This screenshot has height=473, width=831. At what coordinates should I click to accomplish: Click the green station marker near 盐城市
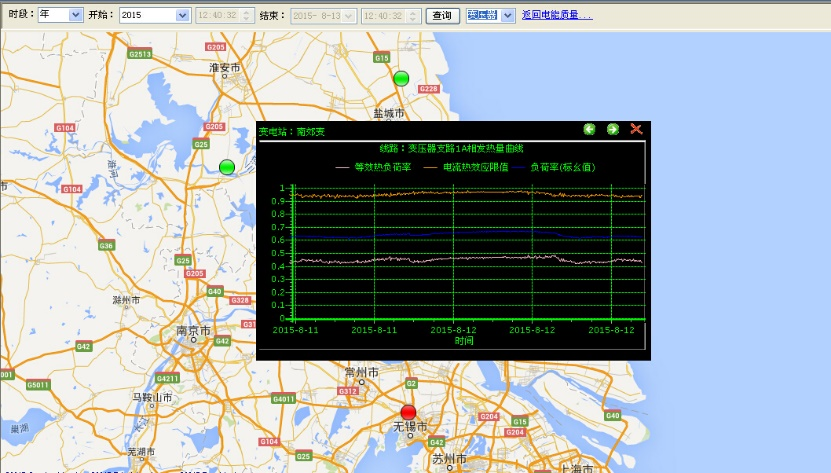click(401, 79)
